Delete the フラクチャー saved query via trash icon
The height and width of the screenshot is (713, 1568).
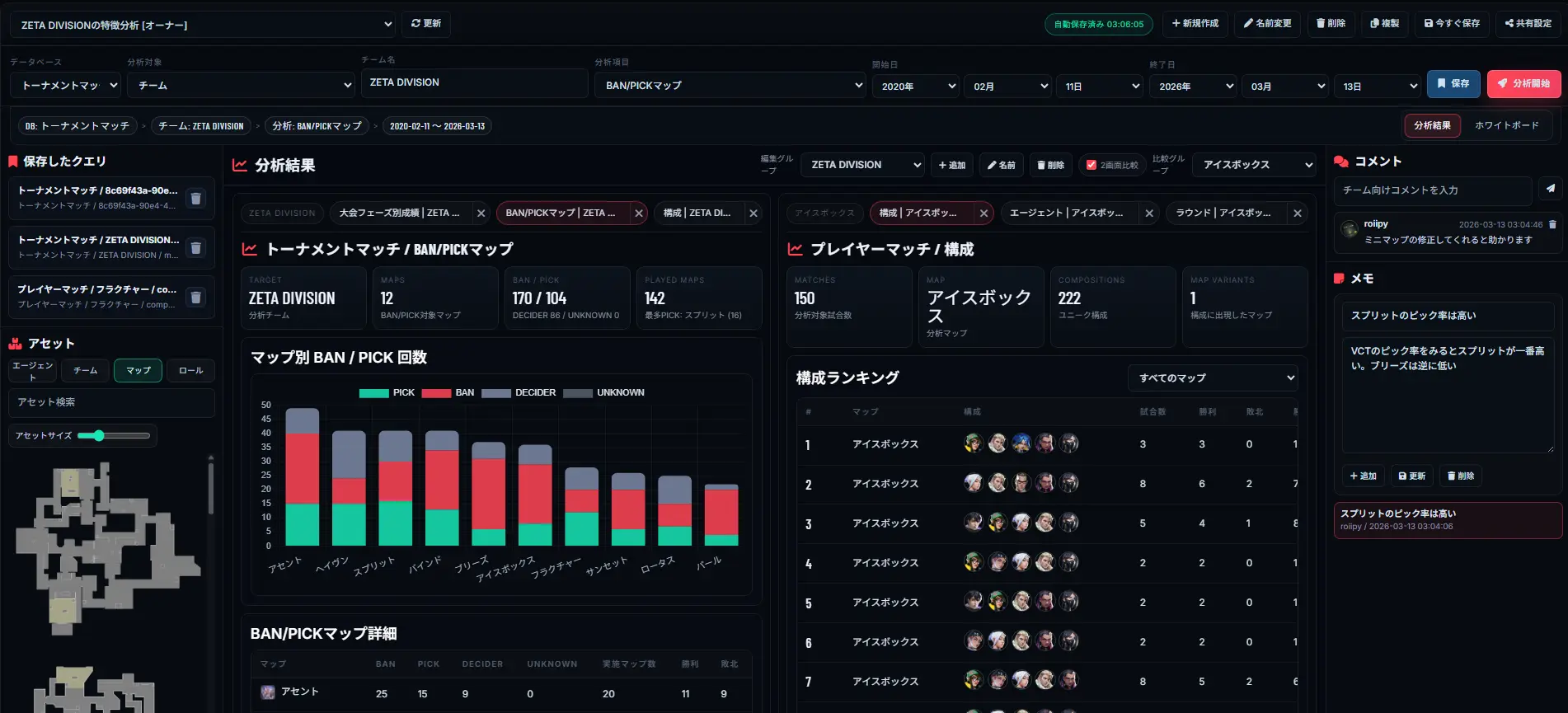tap(195, 297)
